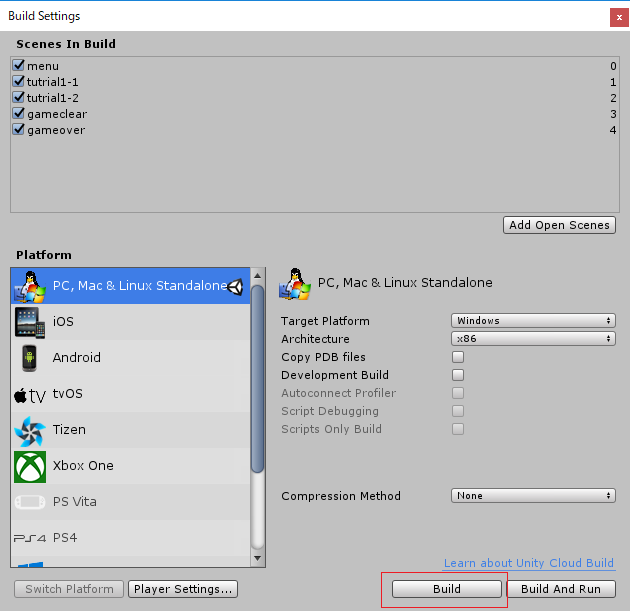Screen dimensions: 630x611
Task: Click the Tizen pinwheel icon
Action: [30, 431]
